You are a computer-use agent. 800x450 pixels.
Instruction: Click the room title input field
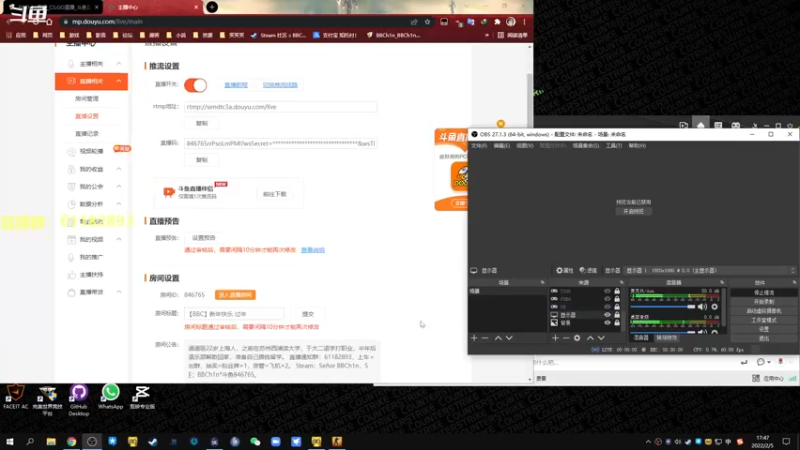tap(234, 314)
